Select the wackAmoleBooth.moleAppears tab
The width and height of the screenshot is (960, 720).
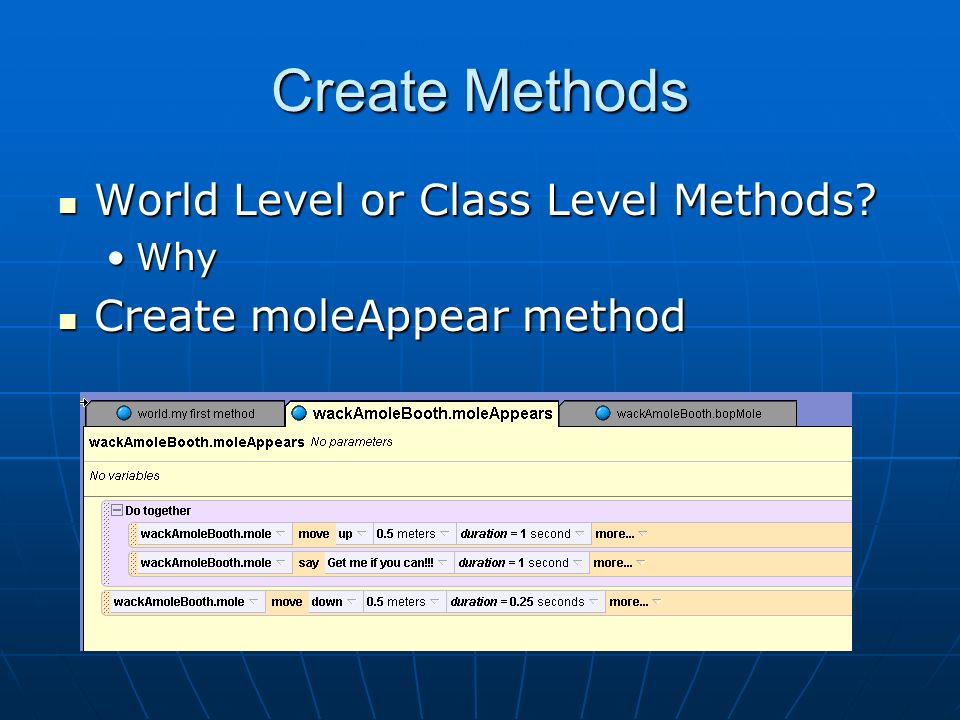422,413
